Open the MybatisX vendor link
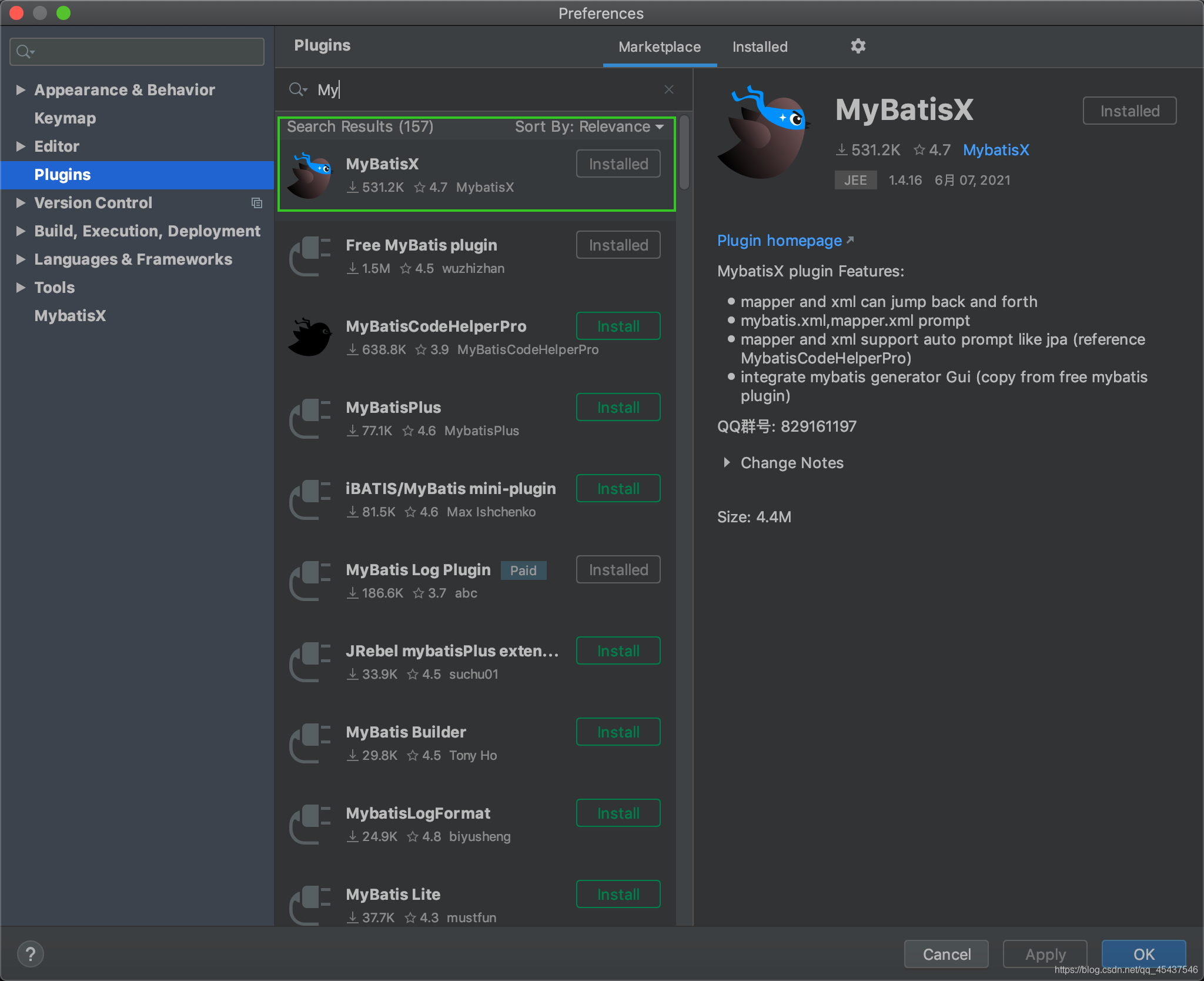This screenshot has height=981, width=1204. pos(996,150)
